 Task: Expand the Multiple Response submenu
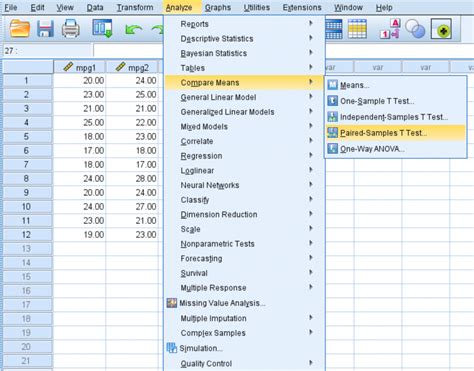click(x=244, y=288)
